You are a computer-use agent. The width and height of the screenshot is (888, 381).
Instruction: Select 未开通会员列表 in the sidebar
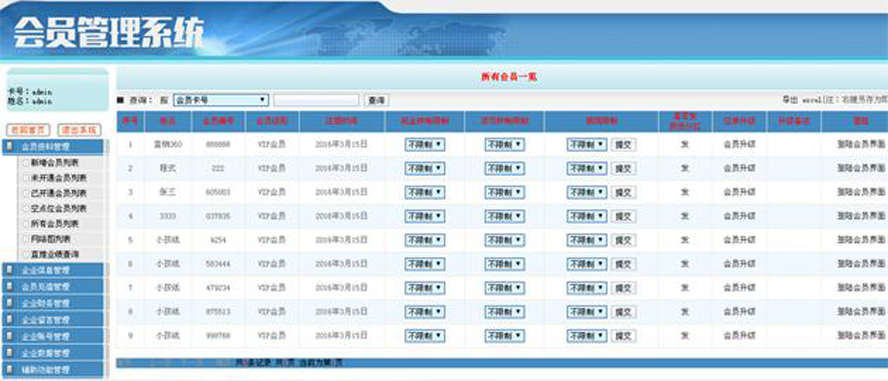pos(58,178)
